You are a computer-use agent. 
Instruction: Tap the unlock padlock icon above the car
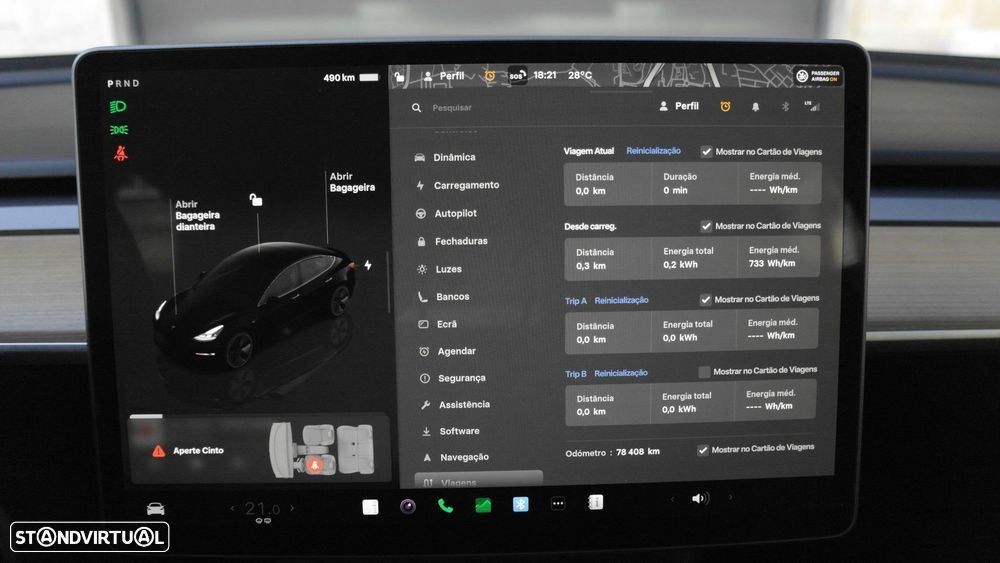(x=256, y=200)
